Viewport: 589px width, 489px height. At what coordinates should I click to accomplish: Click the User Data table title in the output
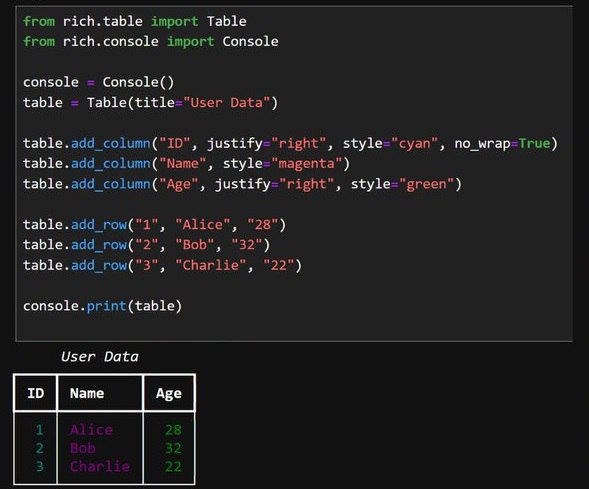100,356
